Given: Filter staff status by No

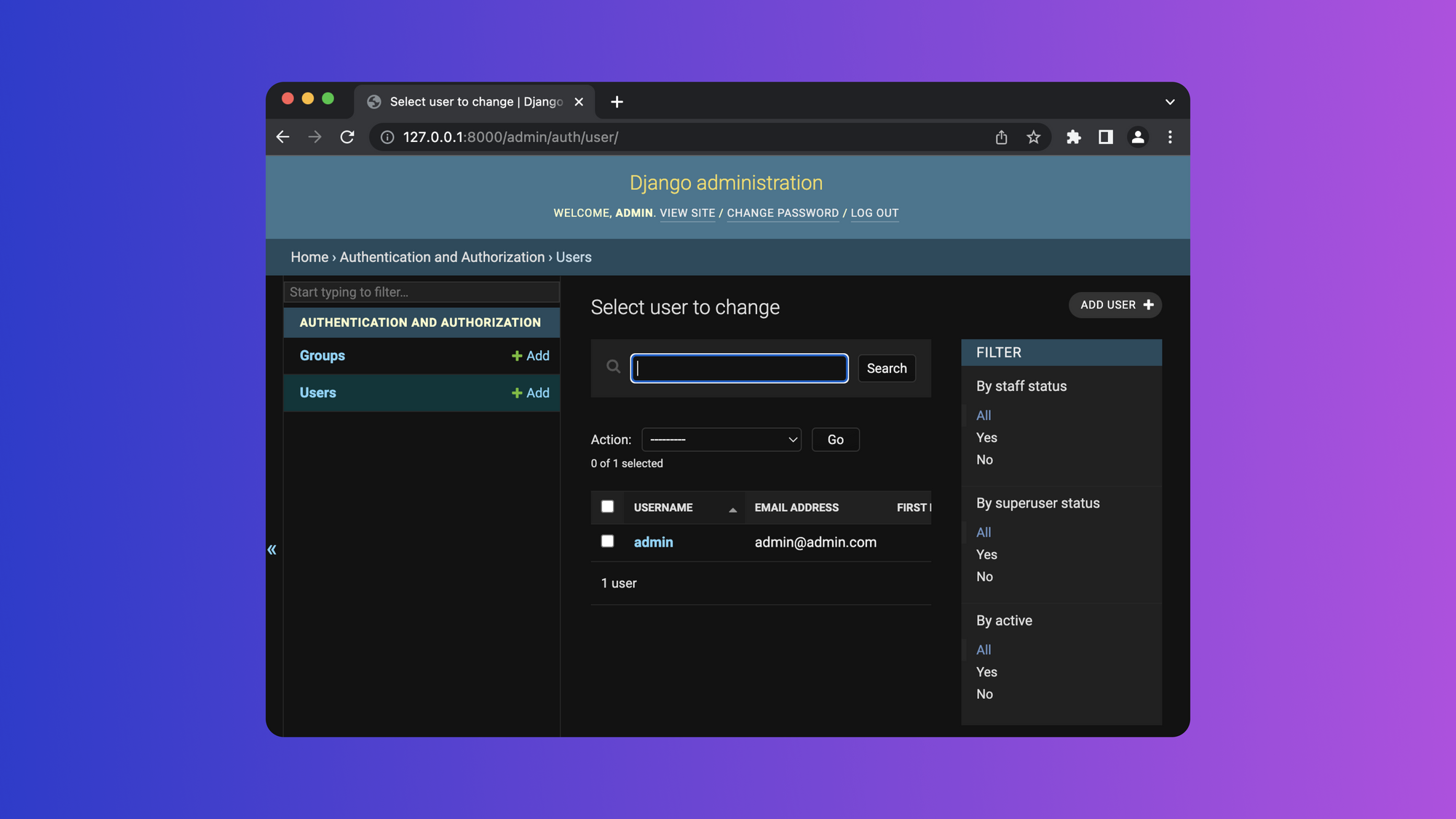Looking at the screenshot, I should (x=984, y=460).
